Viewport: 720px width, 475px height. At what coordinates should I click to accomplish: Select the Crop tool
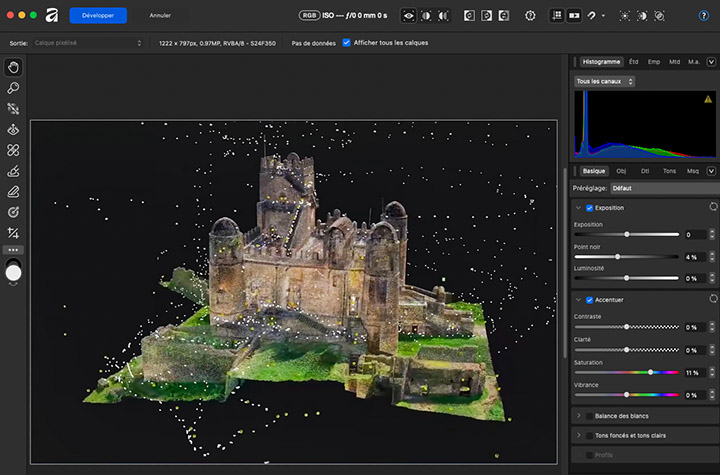click(14, 232)
